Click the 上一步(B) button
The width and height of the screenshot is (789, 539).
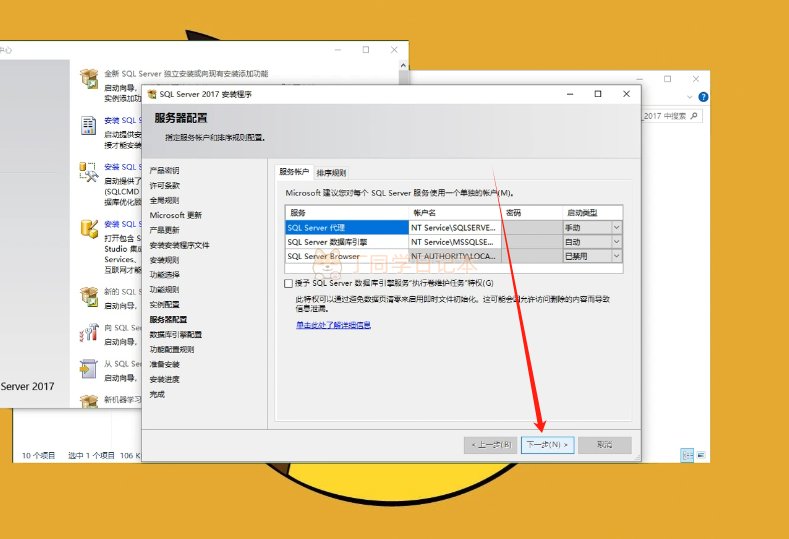(x=491, y=444)
